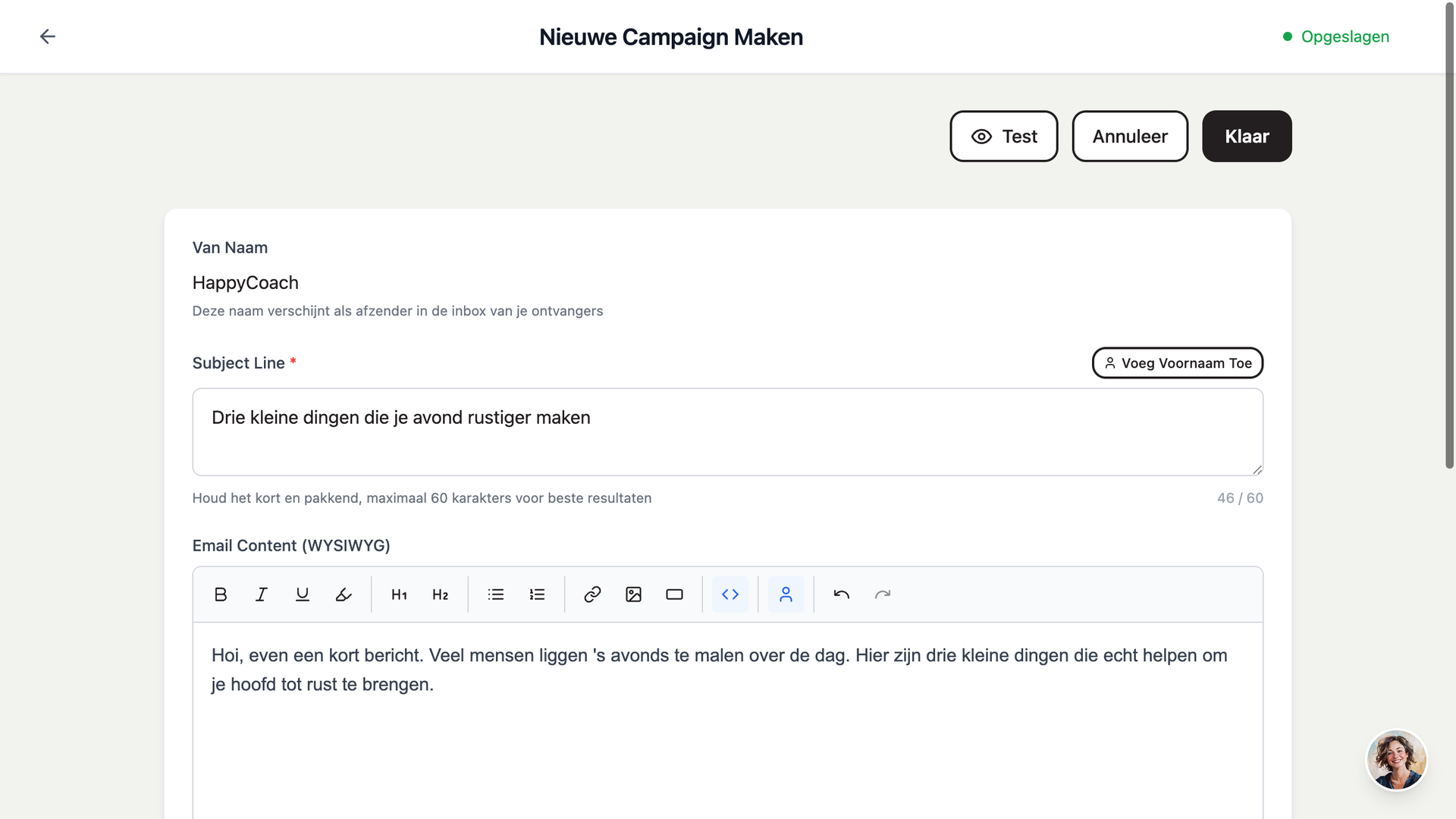The image size is (1456, 819).
Task: Toggle the HTML code view
Action: tap(730, 595)
